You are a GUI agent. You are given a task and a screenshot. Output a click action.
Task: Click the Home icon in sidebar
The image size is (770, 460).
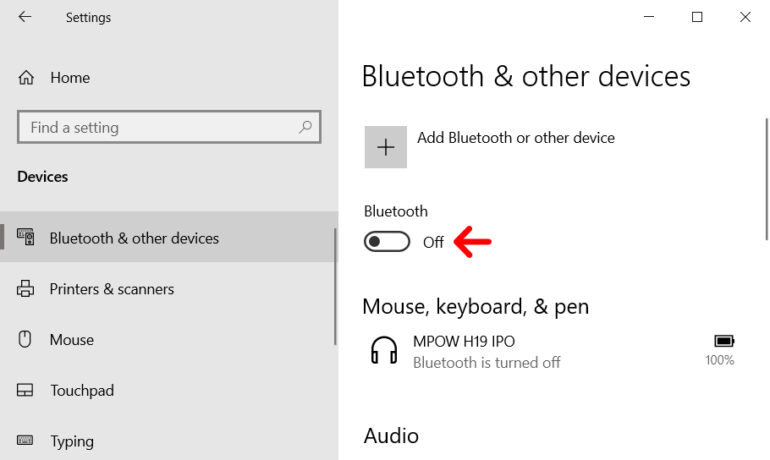pos(26,78)
